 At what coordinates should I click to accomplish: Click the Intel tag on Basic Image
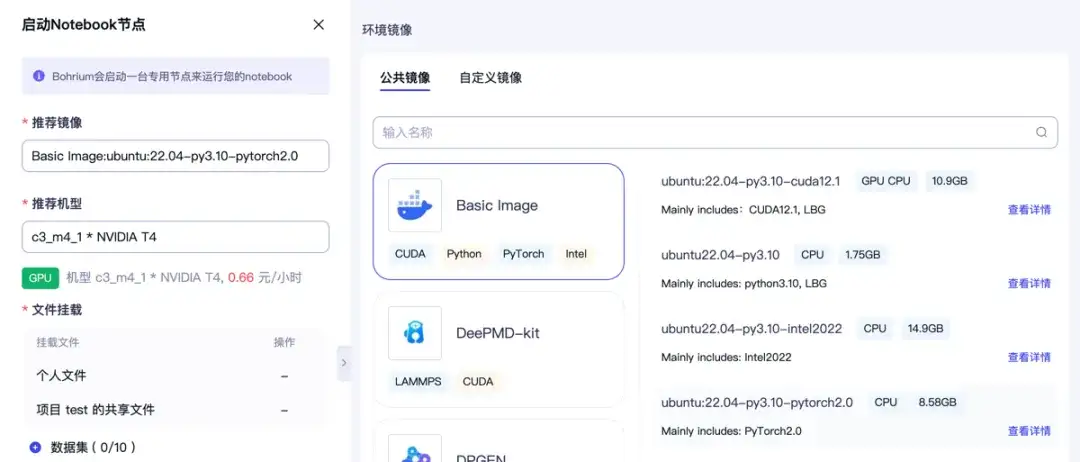click(x=576, y=254)
